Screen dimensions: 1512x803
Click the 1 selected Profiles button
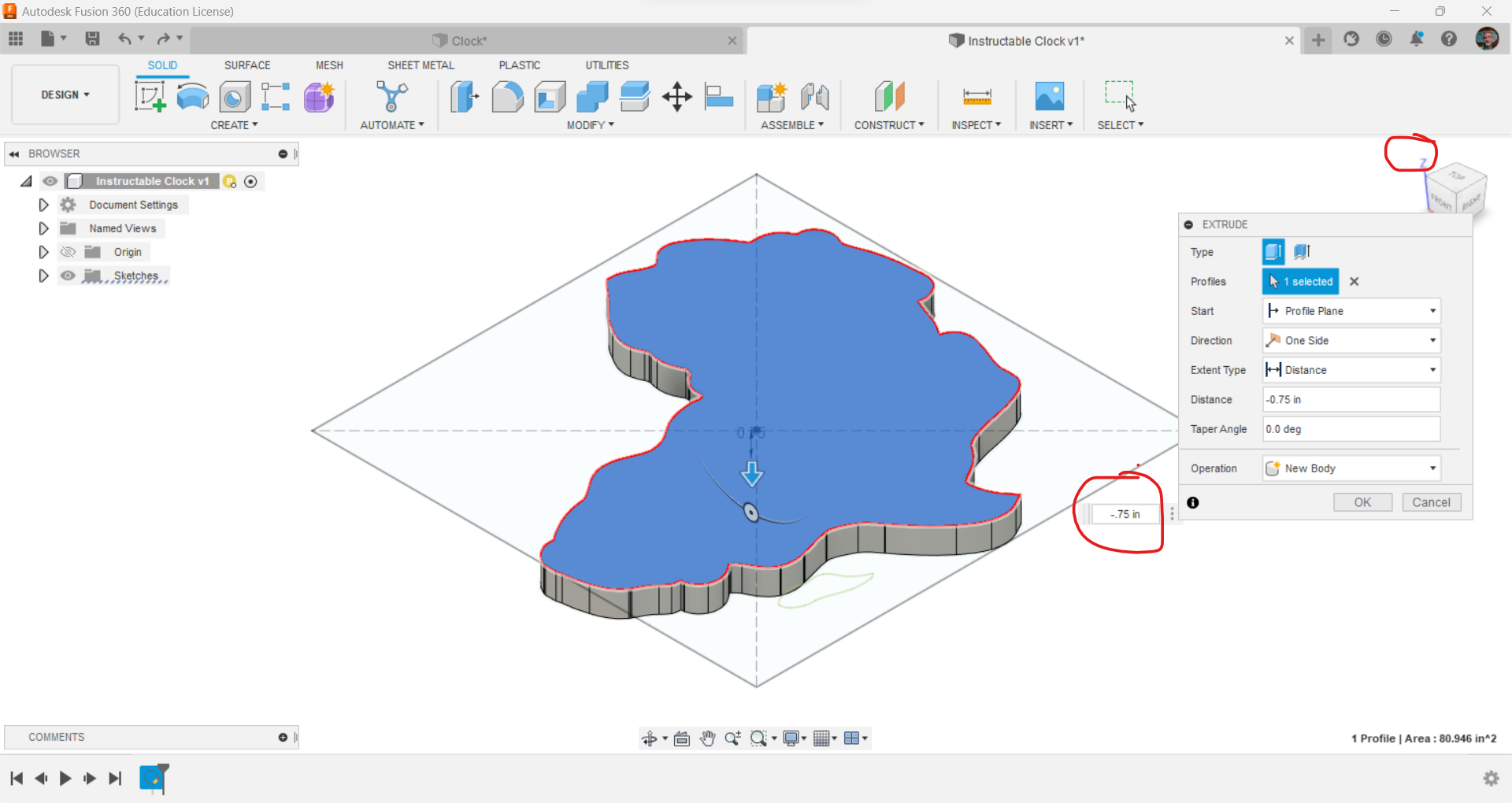(1300, 282)
